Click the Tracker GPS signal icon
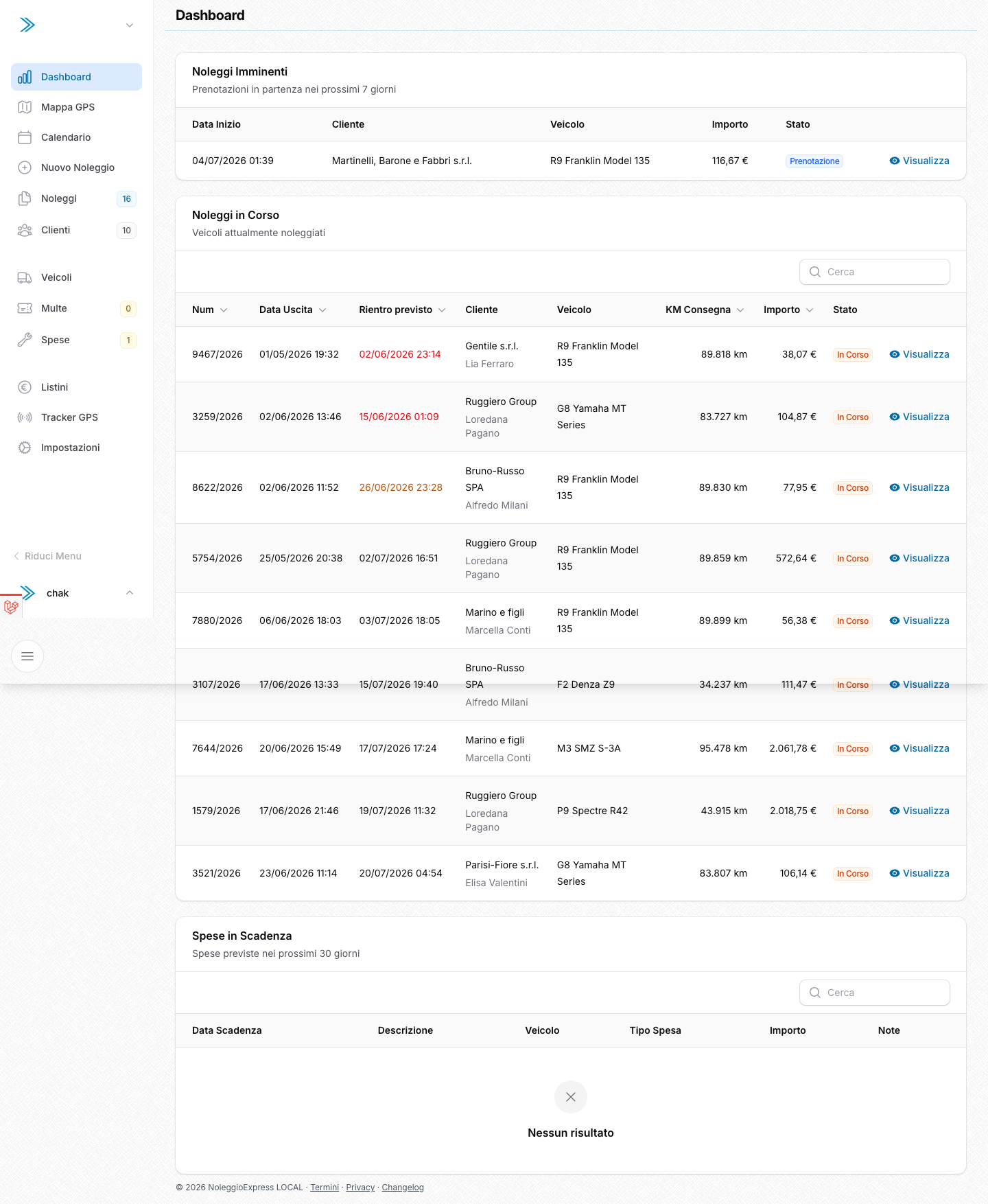 click(25, 417)
